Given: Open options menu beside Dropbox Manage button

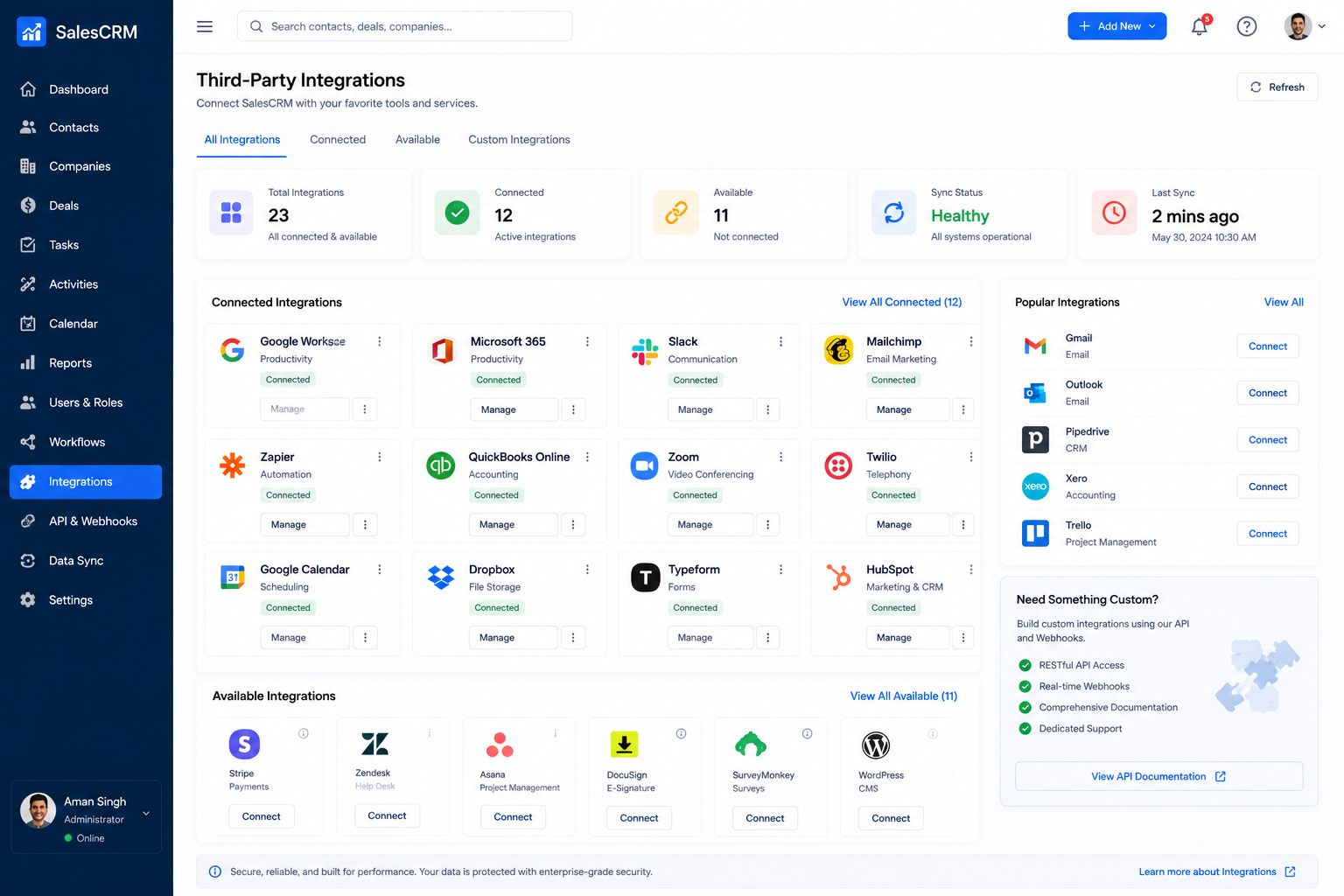Looking at the screenshot, I should click(x=573, y=638).
